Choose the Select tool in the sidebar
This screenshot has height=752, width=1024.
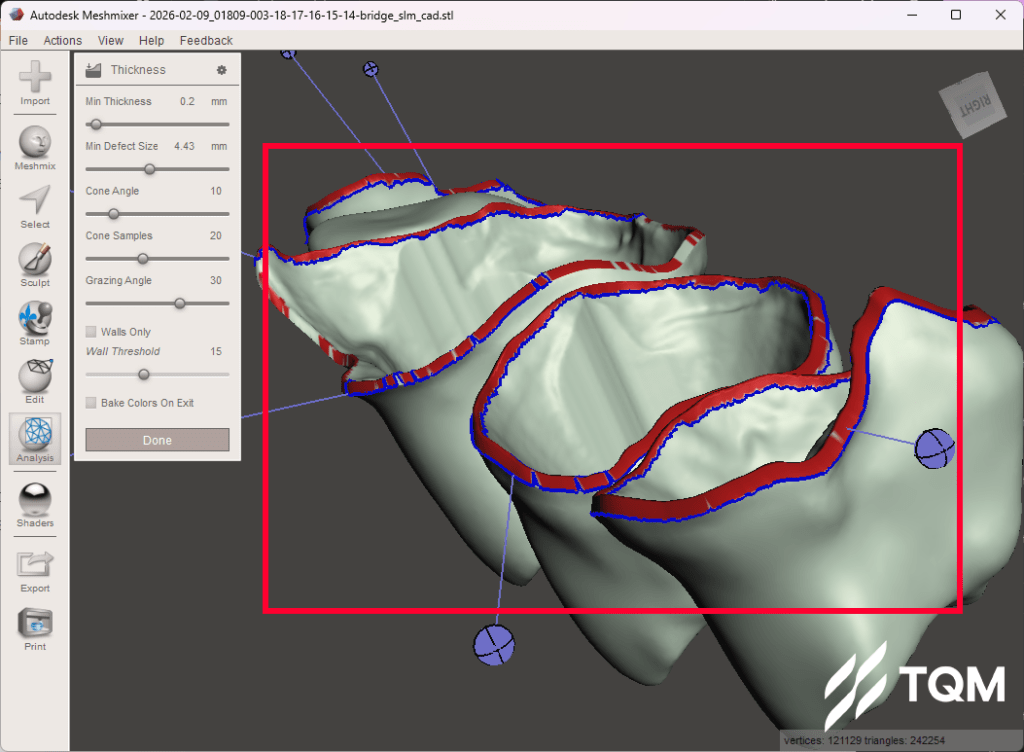click(x=35, y=202)
